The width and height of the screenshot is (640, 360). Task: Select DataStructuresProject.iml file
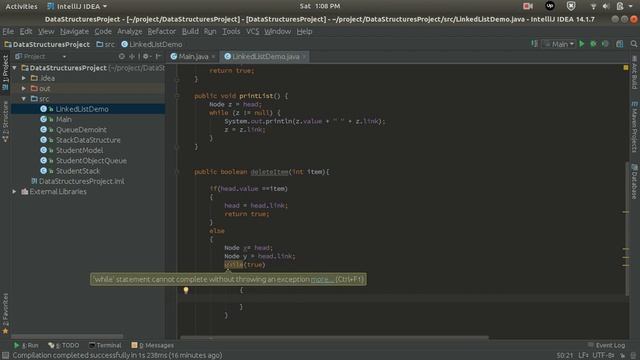pos(81,181)
